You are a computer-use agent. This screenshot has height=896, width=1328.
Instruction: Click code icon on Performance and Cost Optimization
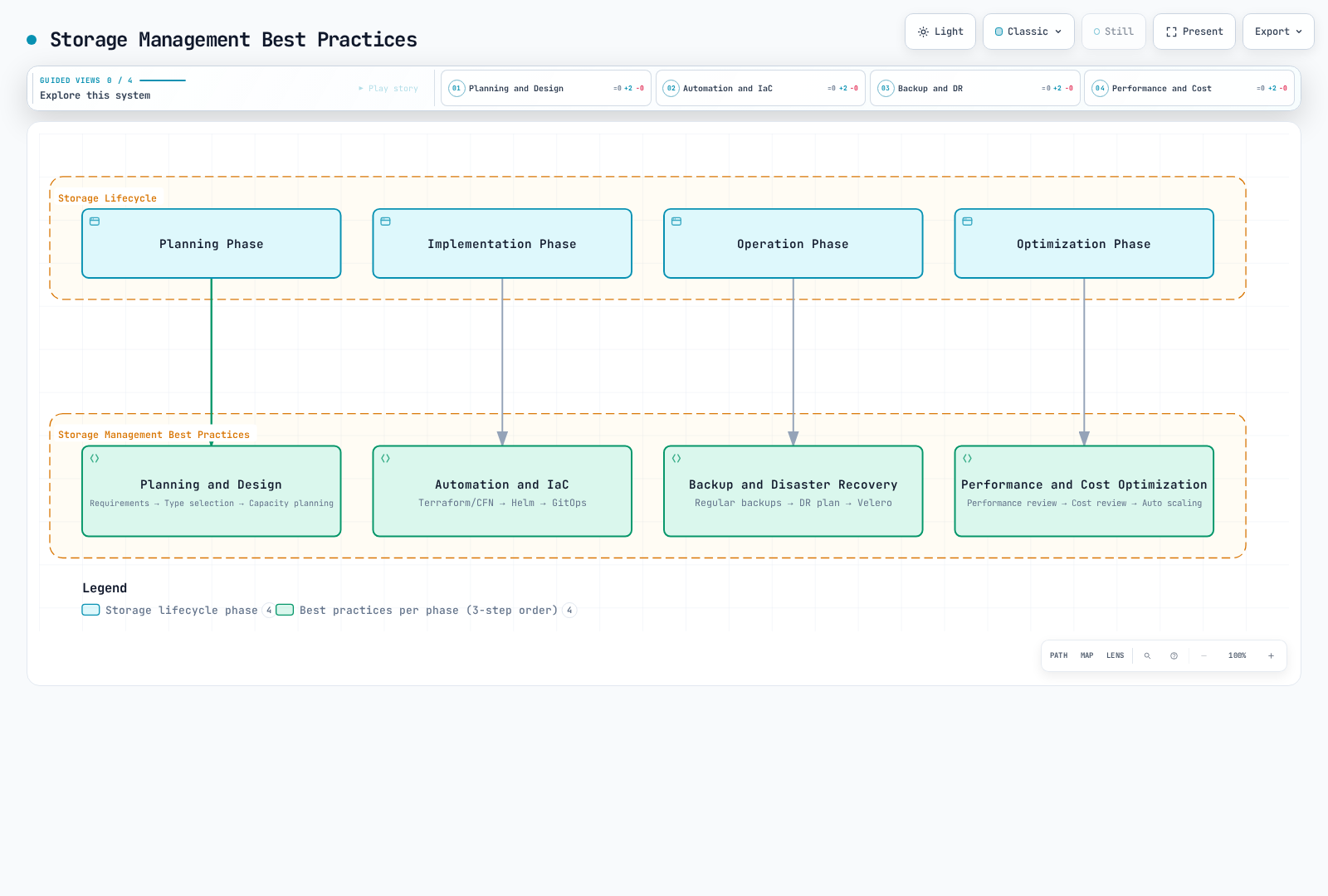pyautogui.click(x=967, y=458)
